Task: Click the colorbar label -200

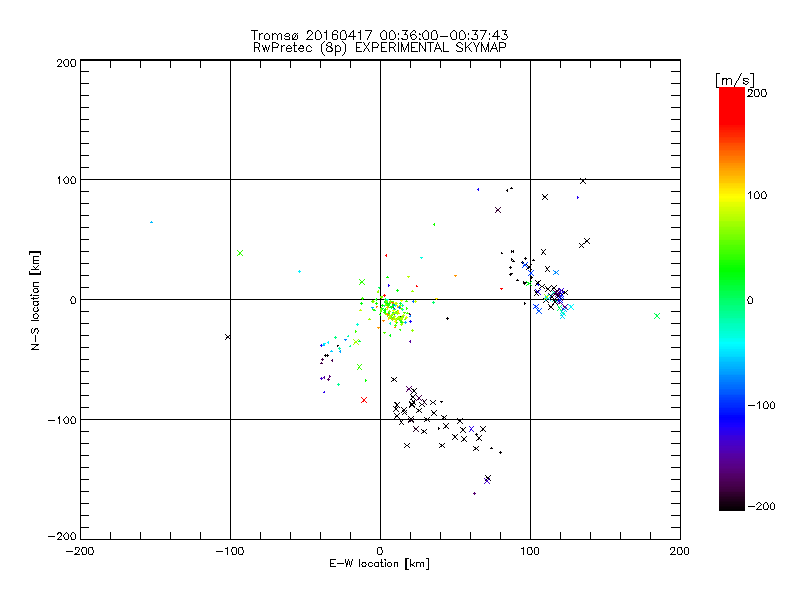Action: click(x=761, y=506)
